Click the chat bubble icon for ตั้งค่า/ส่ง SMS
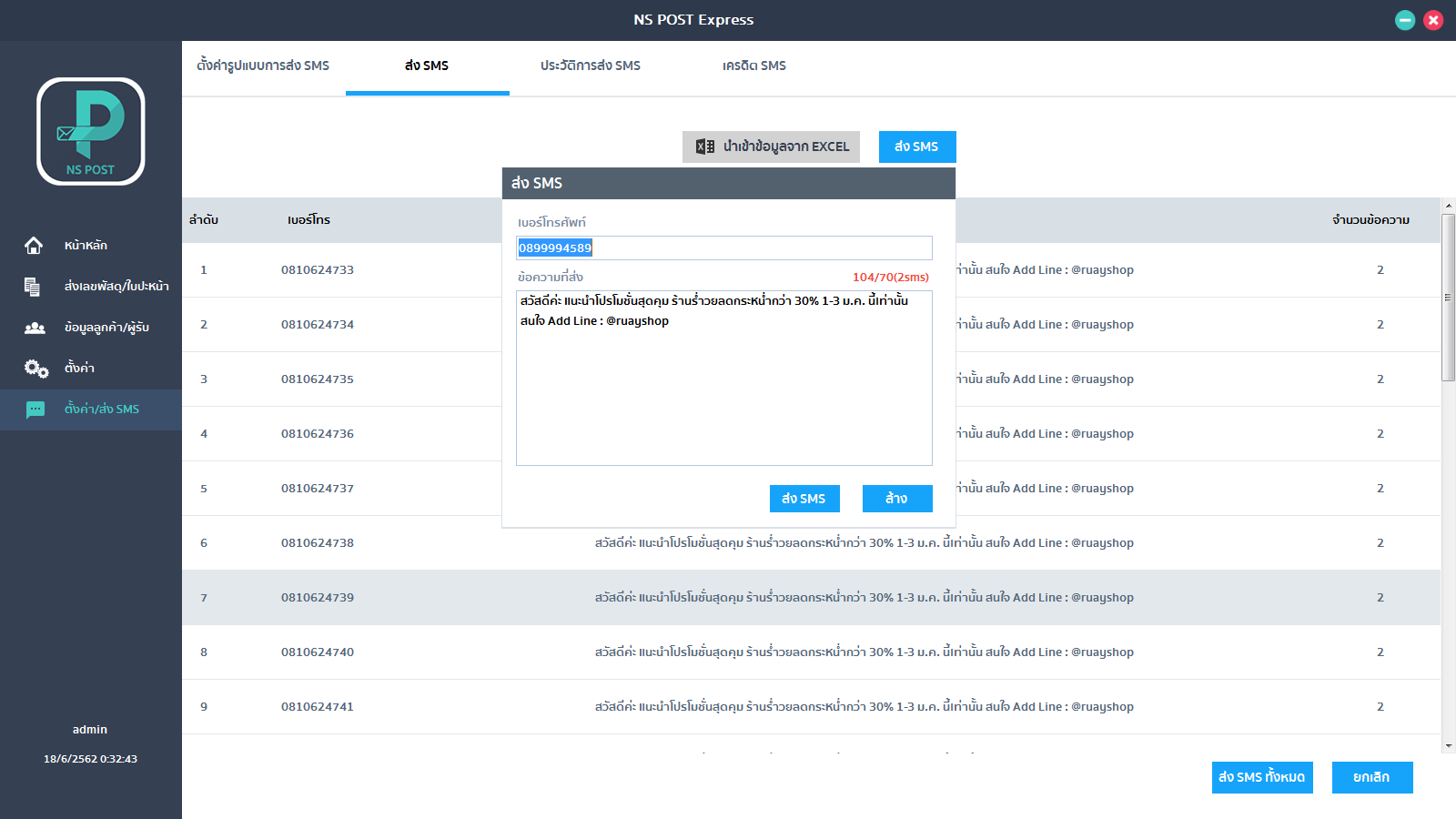The height and width of the screenshot is (819, 1456). (35, 409)
